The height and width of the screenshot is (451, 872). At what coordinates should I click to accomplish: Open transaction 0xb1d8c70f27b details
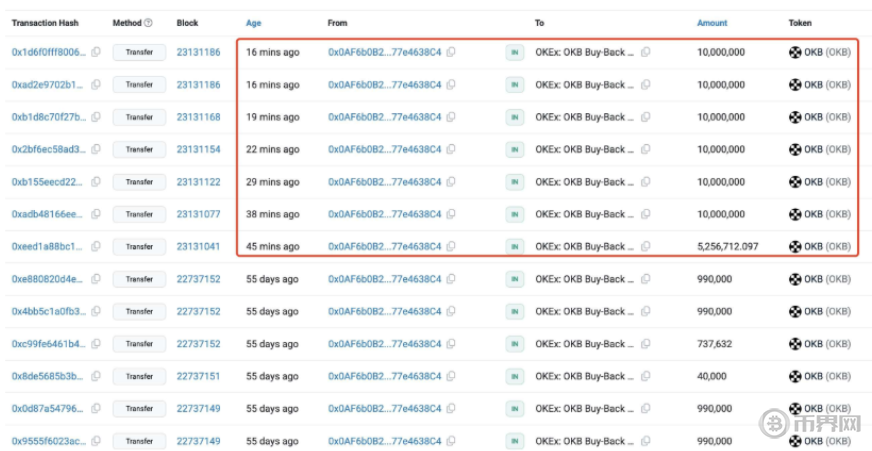(x=48, y=117)
